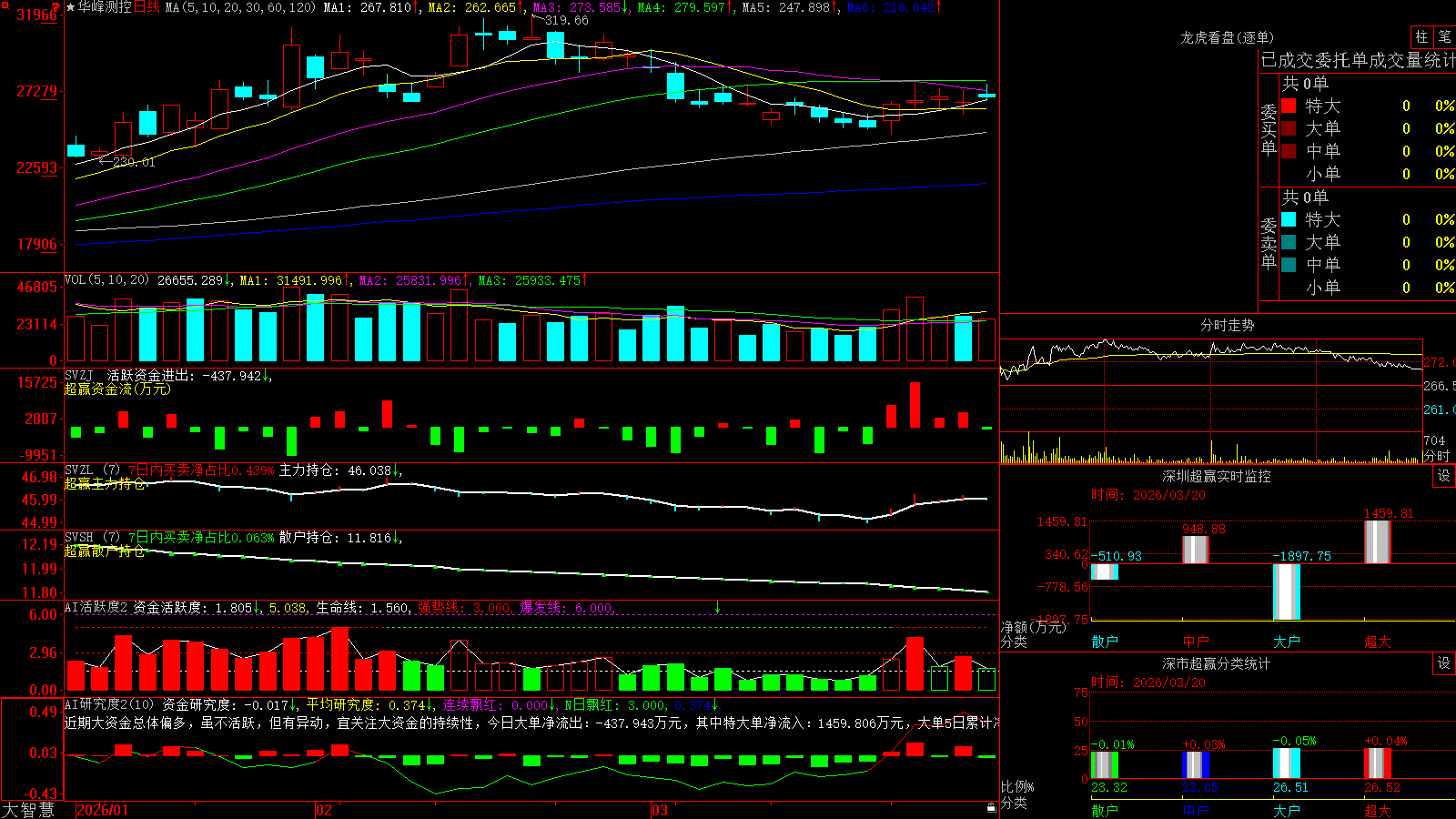Click the 大智慧 logo in bottom-left corner
The width and height of the screenshot is (1456, 819).
(x=28, y=810)
